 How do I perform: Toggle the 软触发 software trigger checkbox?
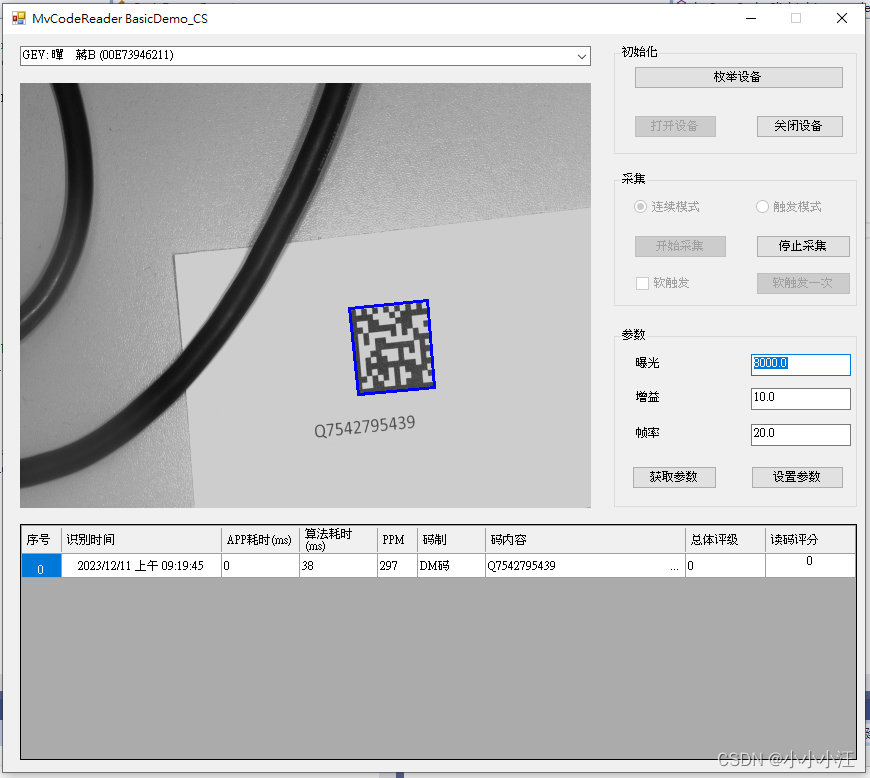point(642,283)
